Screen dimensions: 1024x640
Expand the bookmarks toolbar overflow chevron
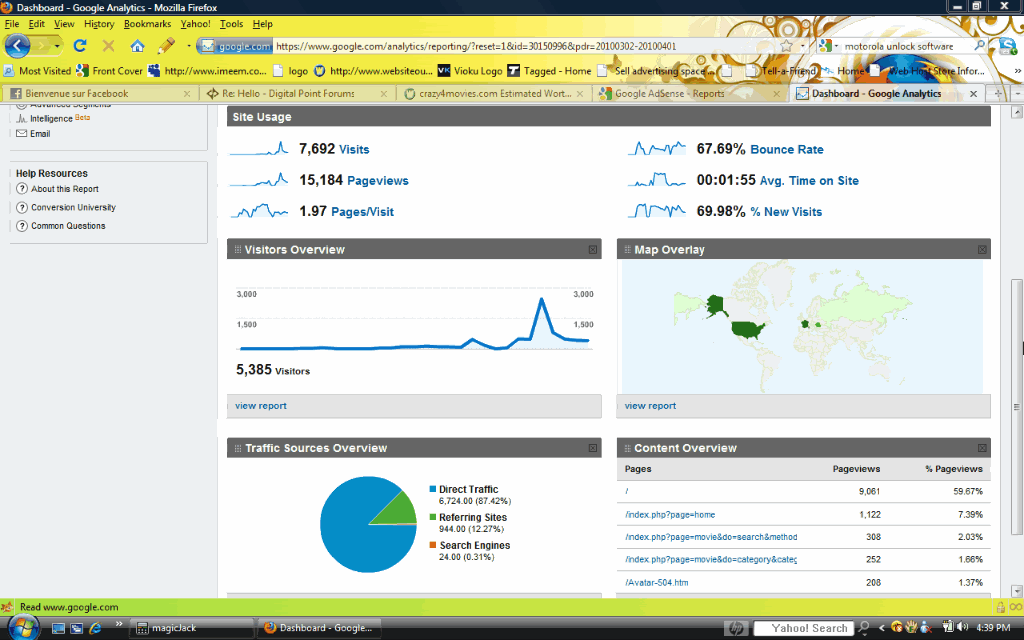click(1017, 71)
